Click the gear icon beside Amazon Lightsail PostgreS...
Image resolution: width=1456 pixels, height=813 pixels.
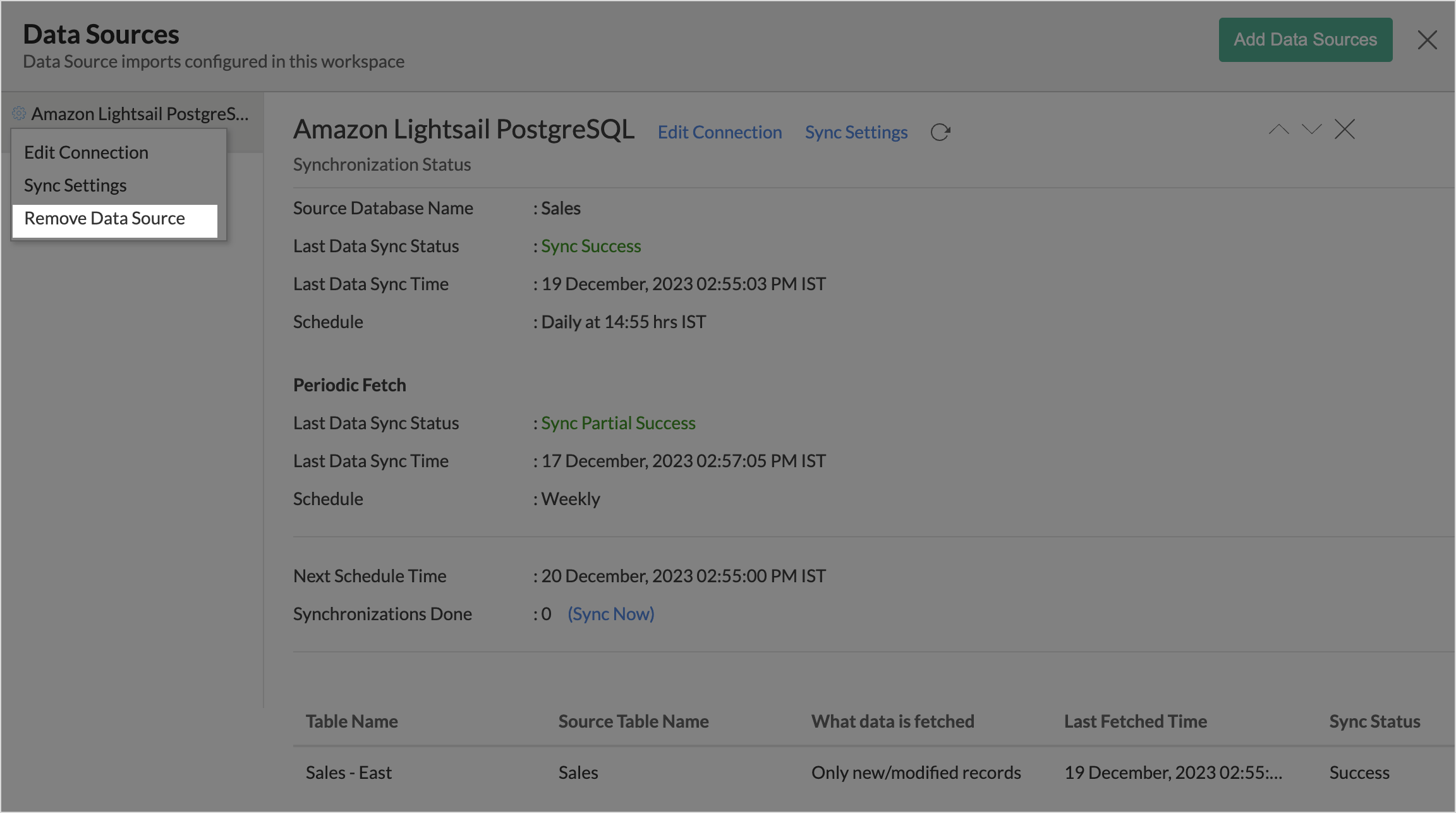coord(19,114)
